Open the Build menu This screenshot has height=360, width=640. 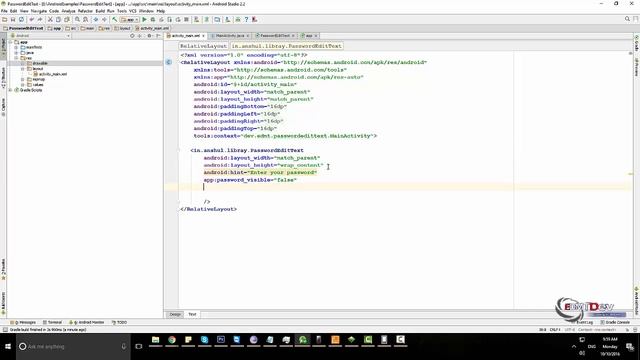100,11
